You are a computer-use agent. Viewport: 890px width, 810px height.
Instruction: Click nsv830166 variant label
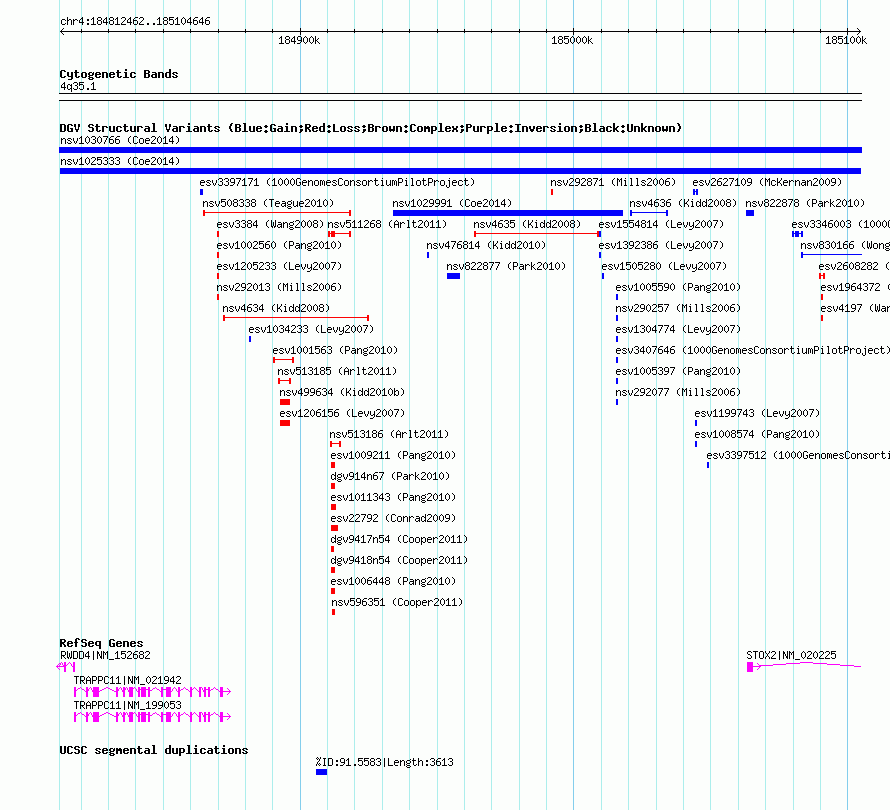(x=845, y=245)
